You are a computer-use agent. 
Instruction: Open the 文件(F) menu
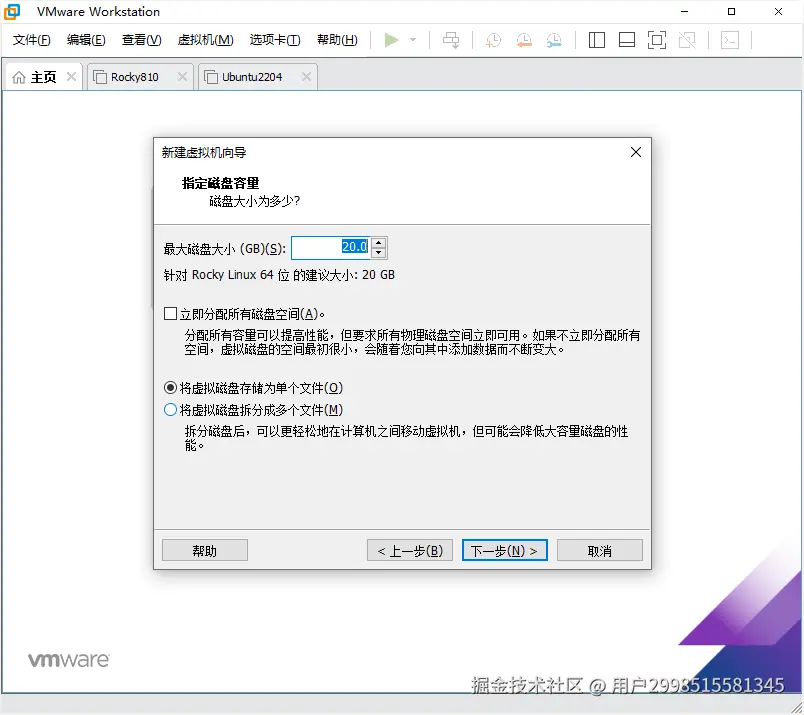(31, 40)
